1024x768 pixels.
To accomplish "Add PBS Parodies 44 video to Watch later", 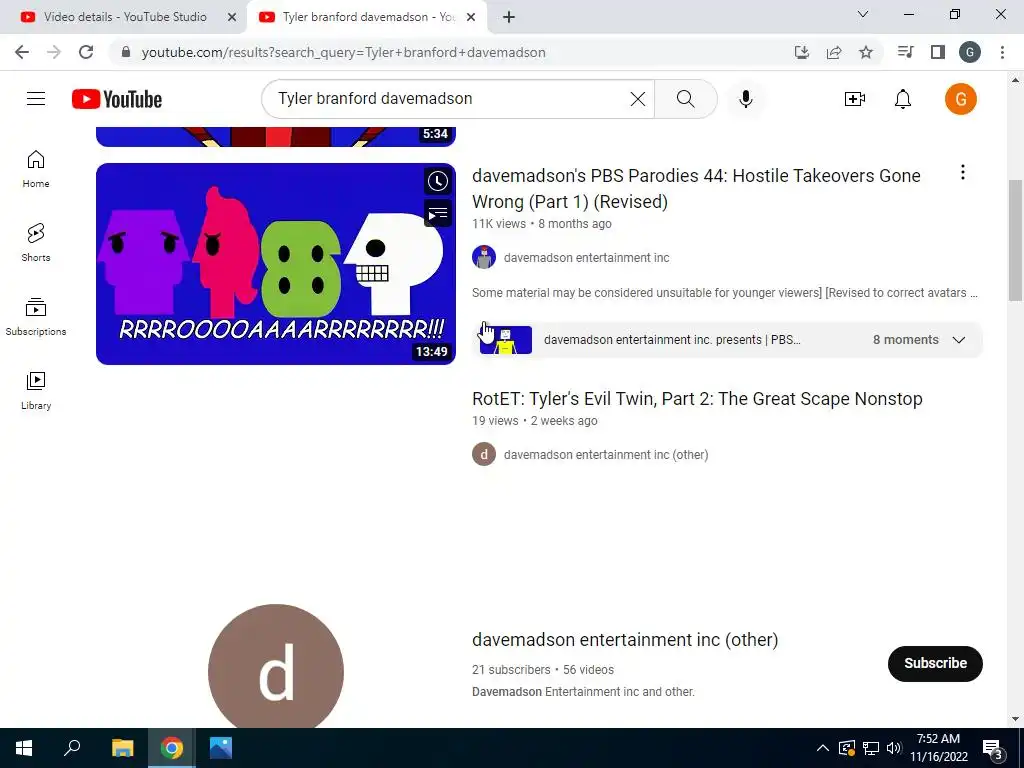I will (438, 182).
